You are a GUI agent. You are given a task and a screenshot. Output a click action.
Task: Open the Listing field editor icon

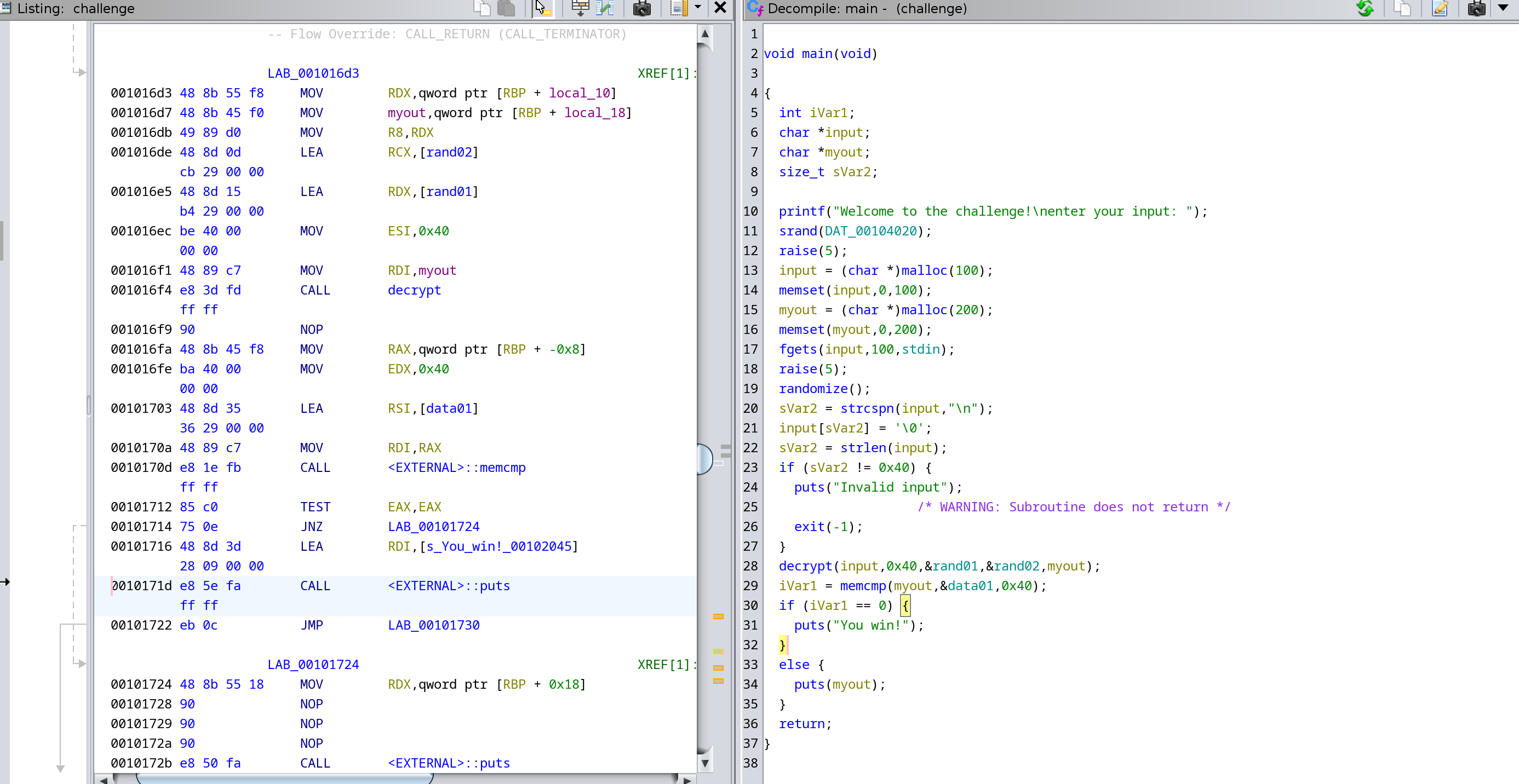pyautogui.click(x=580, y=8)
